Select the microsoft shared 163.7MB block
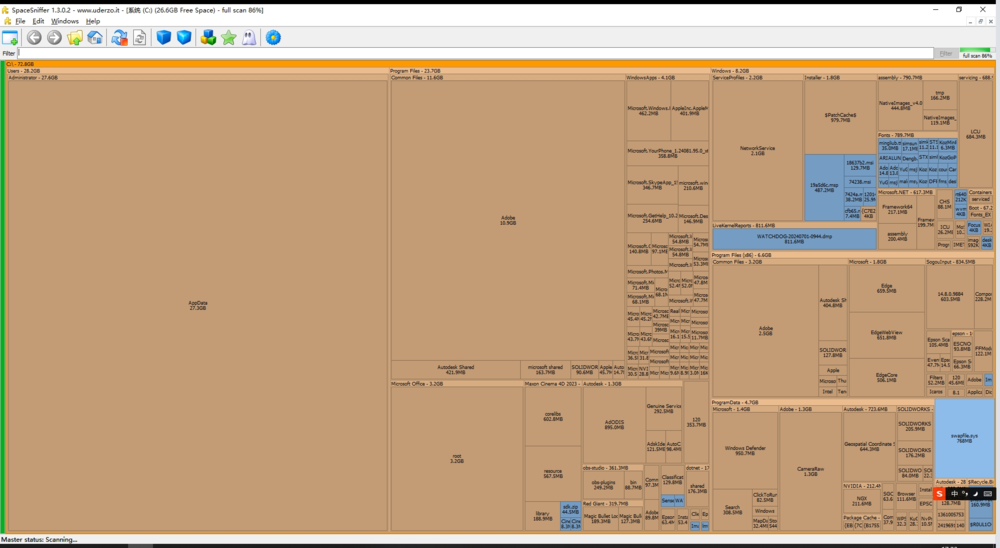This screenshot has width=1000, height=548. tap(545, 369)
